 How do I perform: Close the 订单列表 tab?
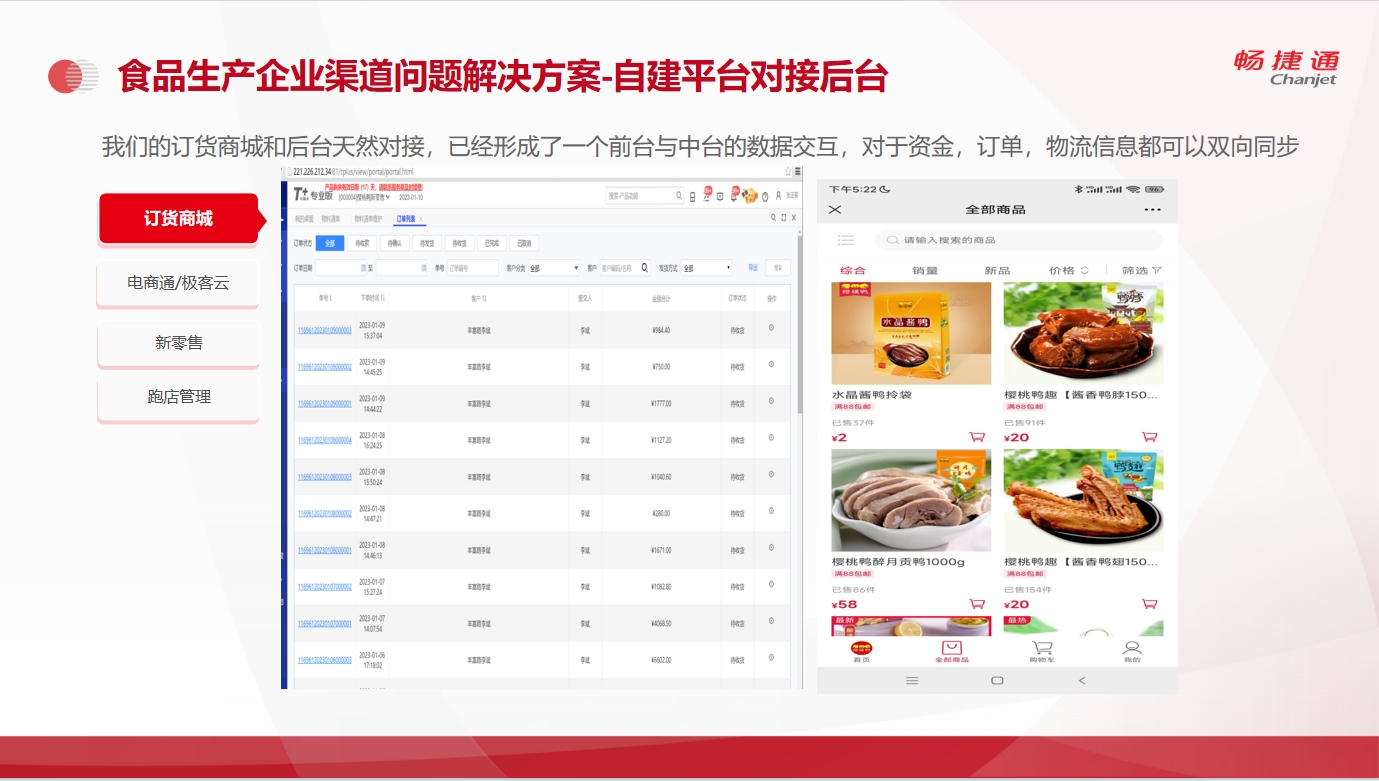pyautogui.click(x=421, y=218)
